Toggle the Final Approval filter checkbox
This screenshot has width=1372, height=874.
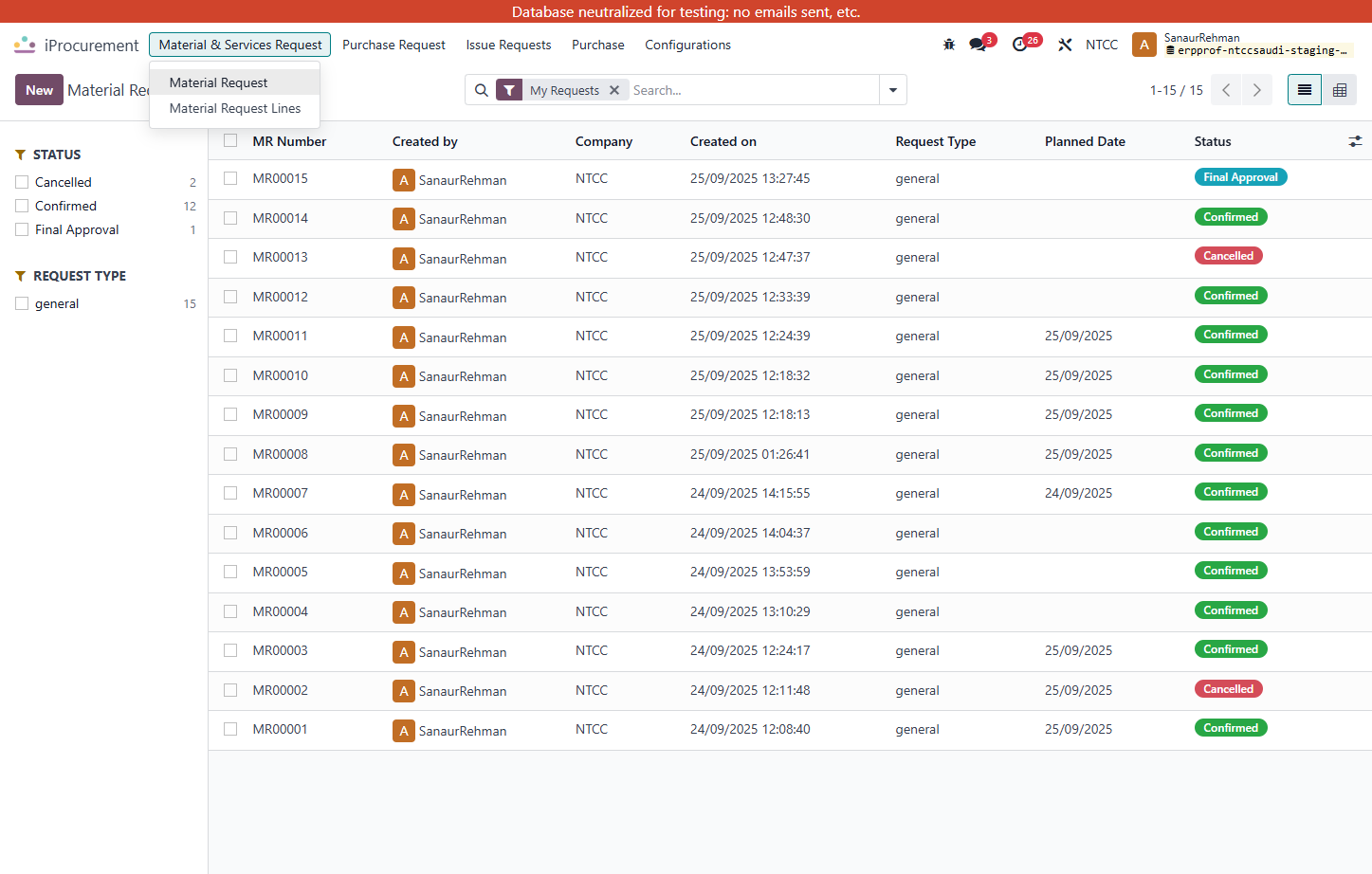coord(22,229)
